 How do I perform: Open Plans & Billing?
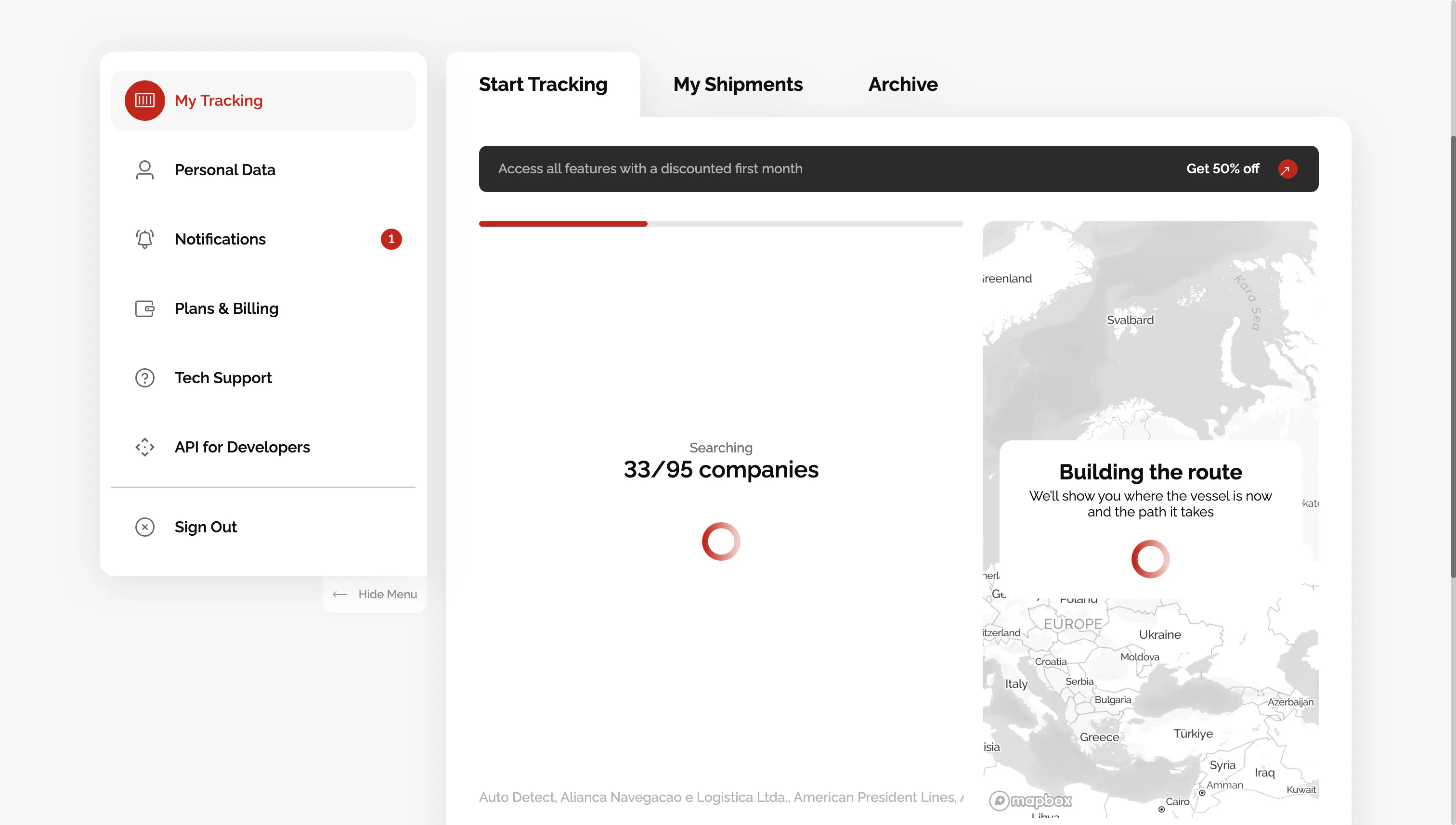click(x=263, y=308)
